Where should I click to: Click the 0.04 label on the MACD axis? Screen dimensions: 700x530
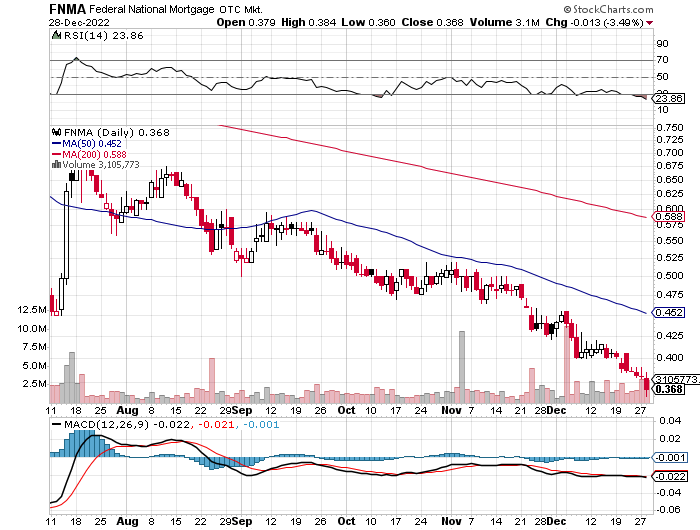[x=670, y=420]
